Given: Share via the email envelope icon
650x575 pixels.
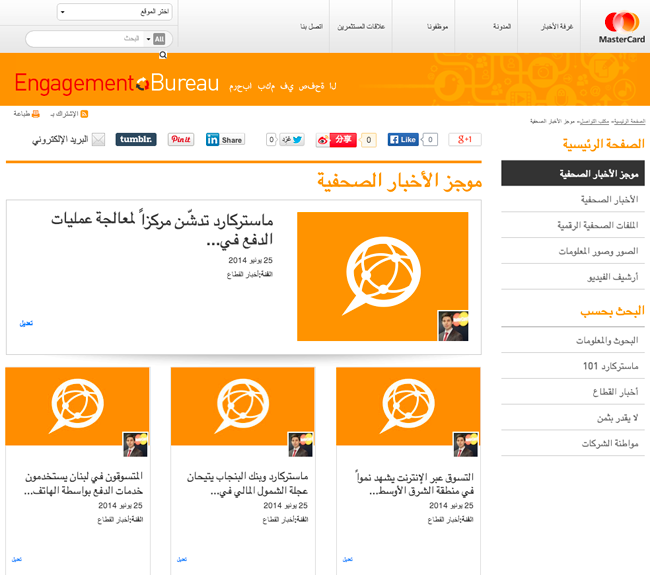Looking at the screenshot, I should 98,140.
